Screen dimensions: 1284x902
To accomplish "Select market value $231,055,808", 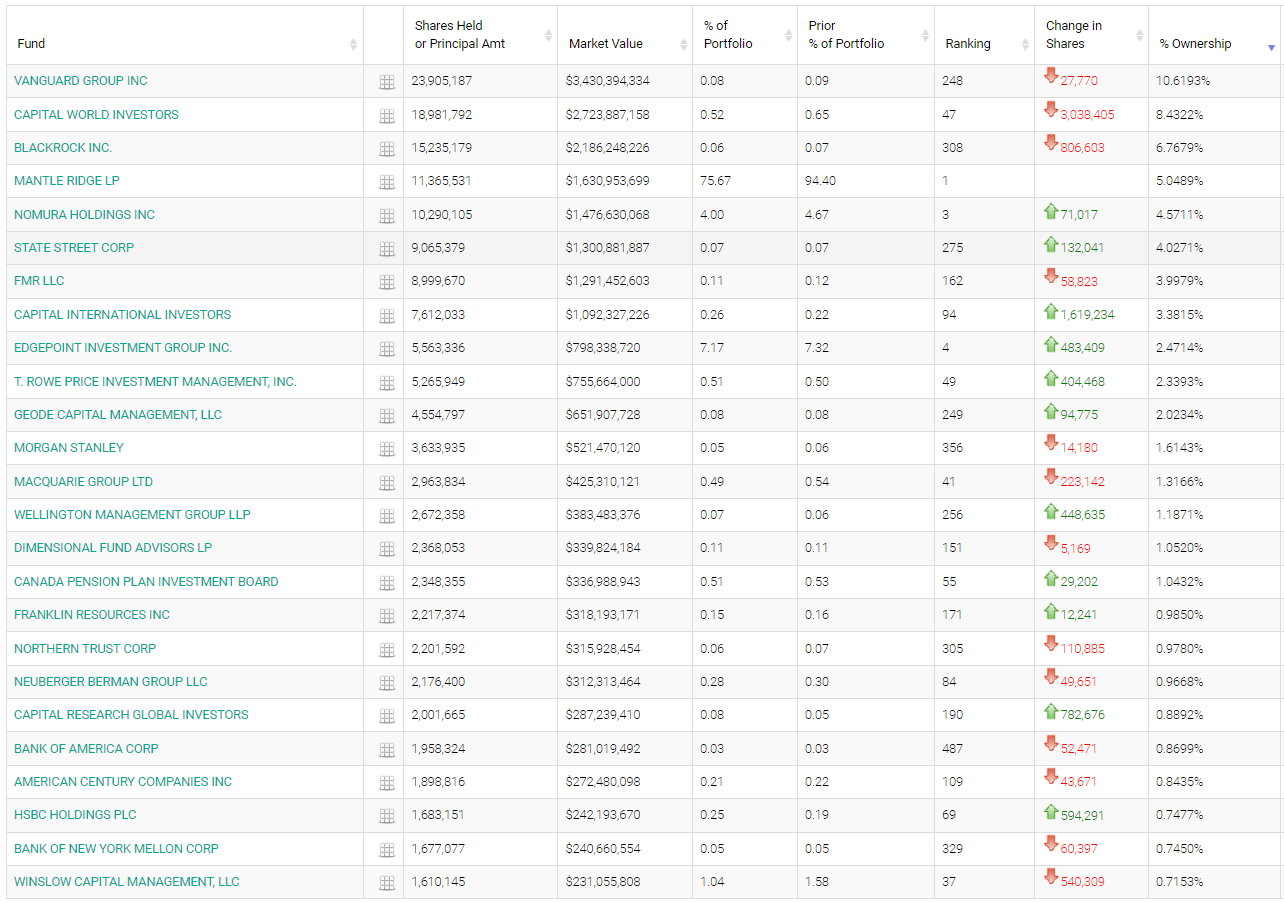I will click(x=603, y=882).
